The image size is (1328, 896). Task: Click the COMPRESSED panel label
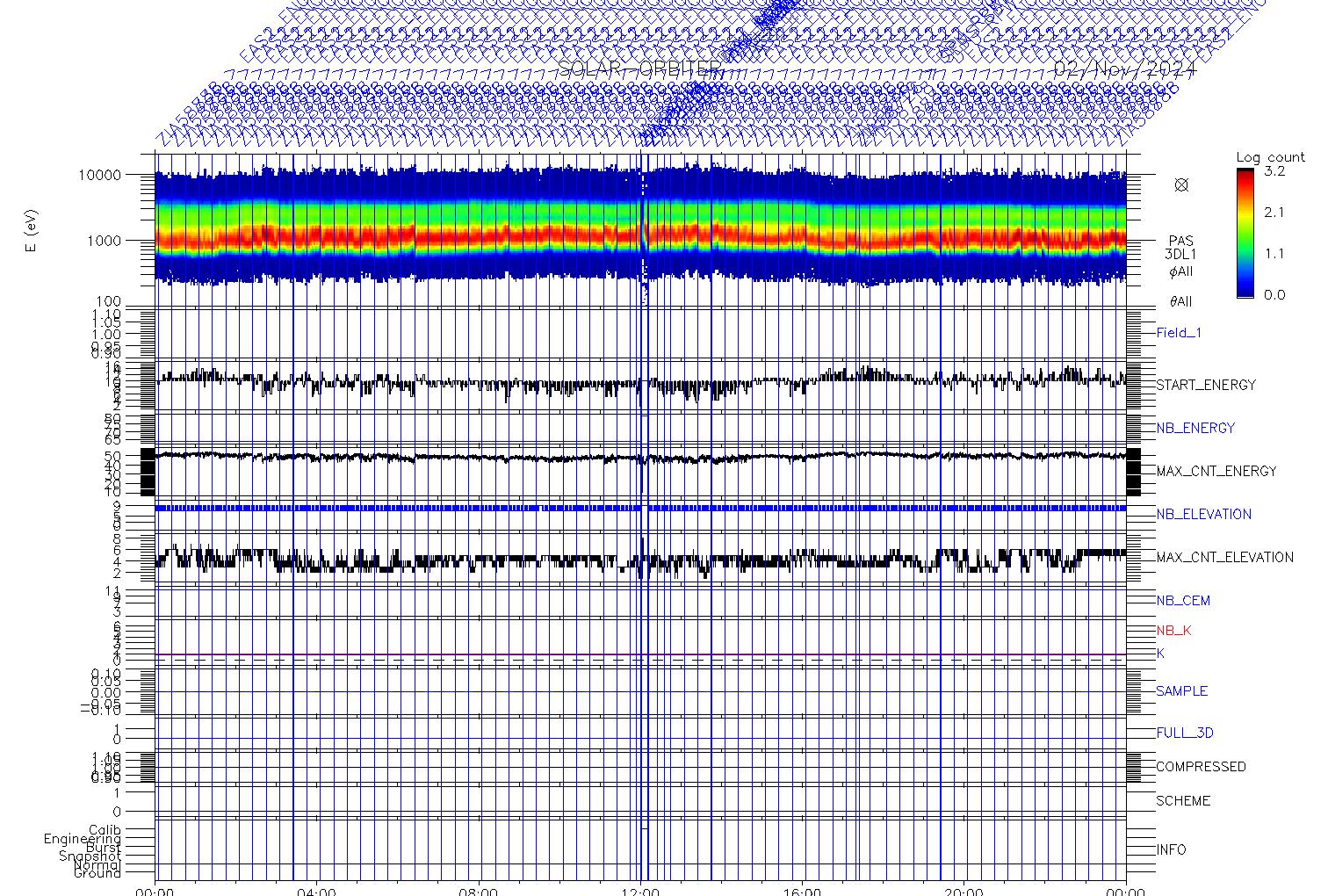click(x=1201, y=767)
